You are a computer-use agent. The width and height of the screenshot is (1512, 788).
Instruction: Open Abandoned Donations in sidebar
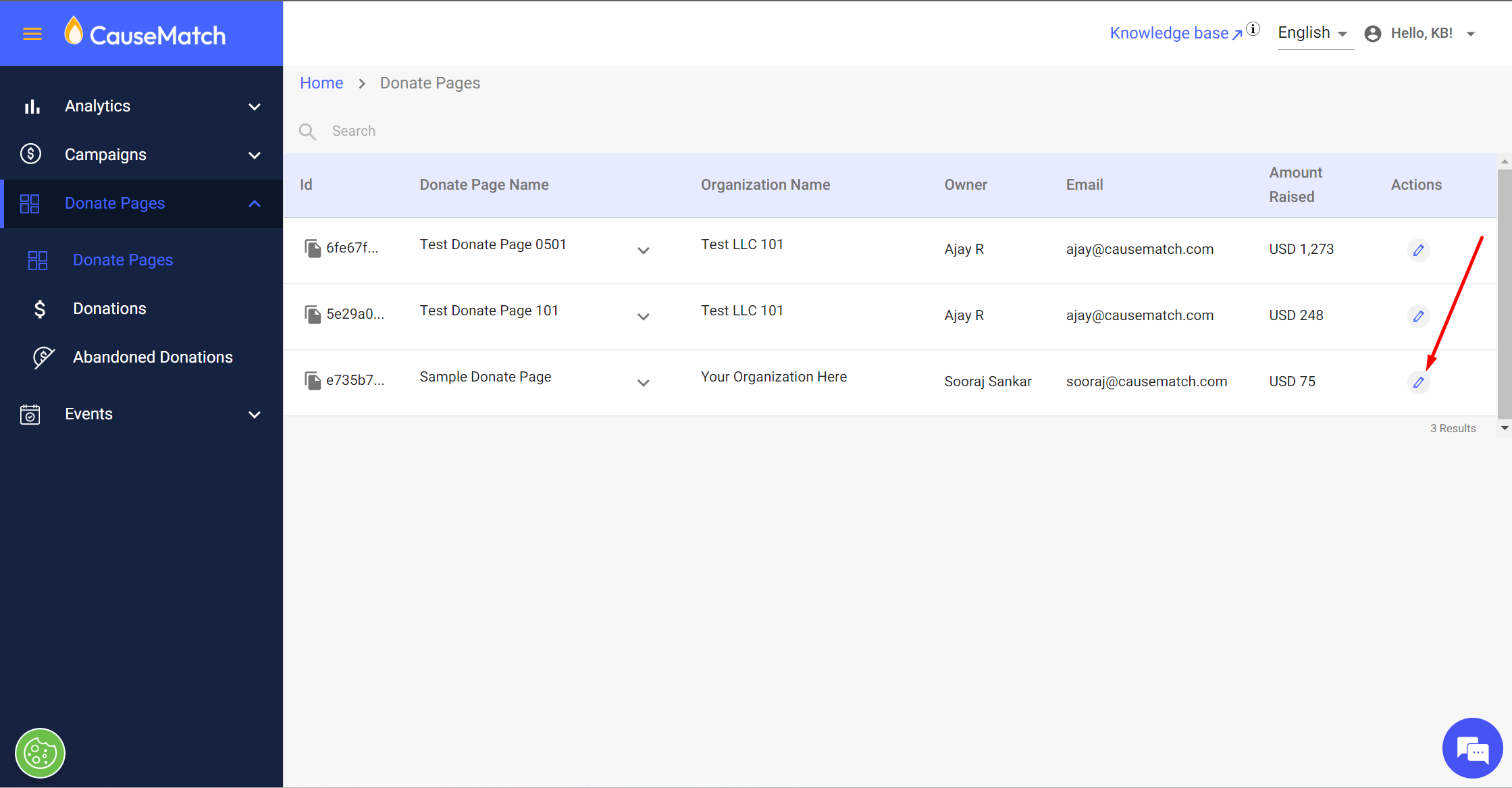coord(153,357)
